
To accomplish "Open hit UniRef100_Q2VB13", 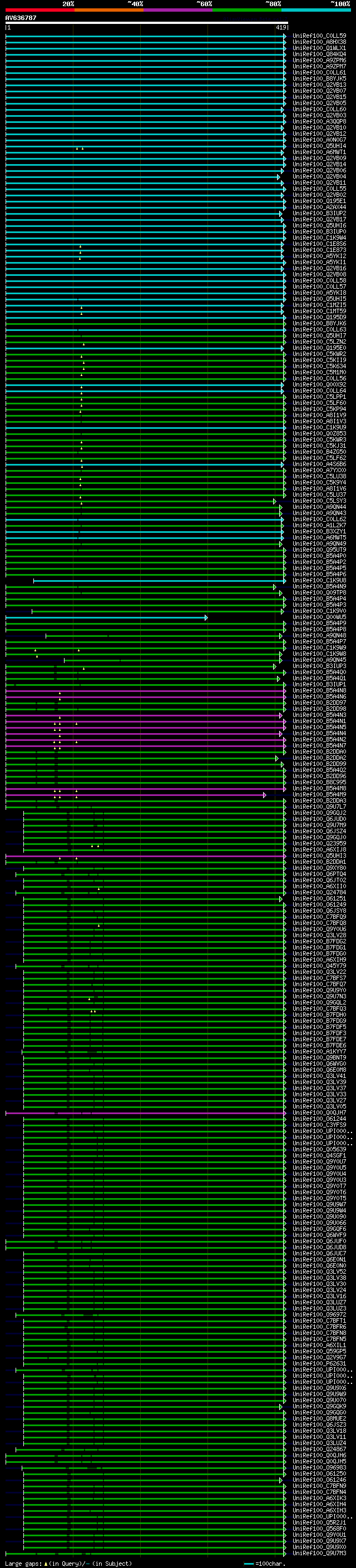I will point(319,85).
